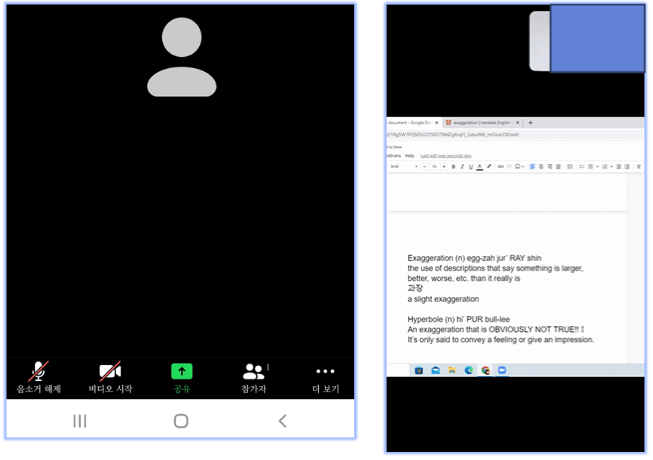
Task: Open a new browser tab with plus
Action: tap(531, 123)
